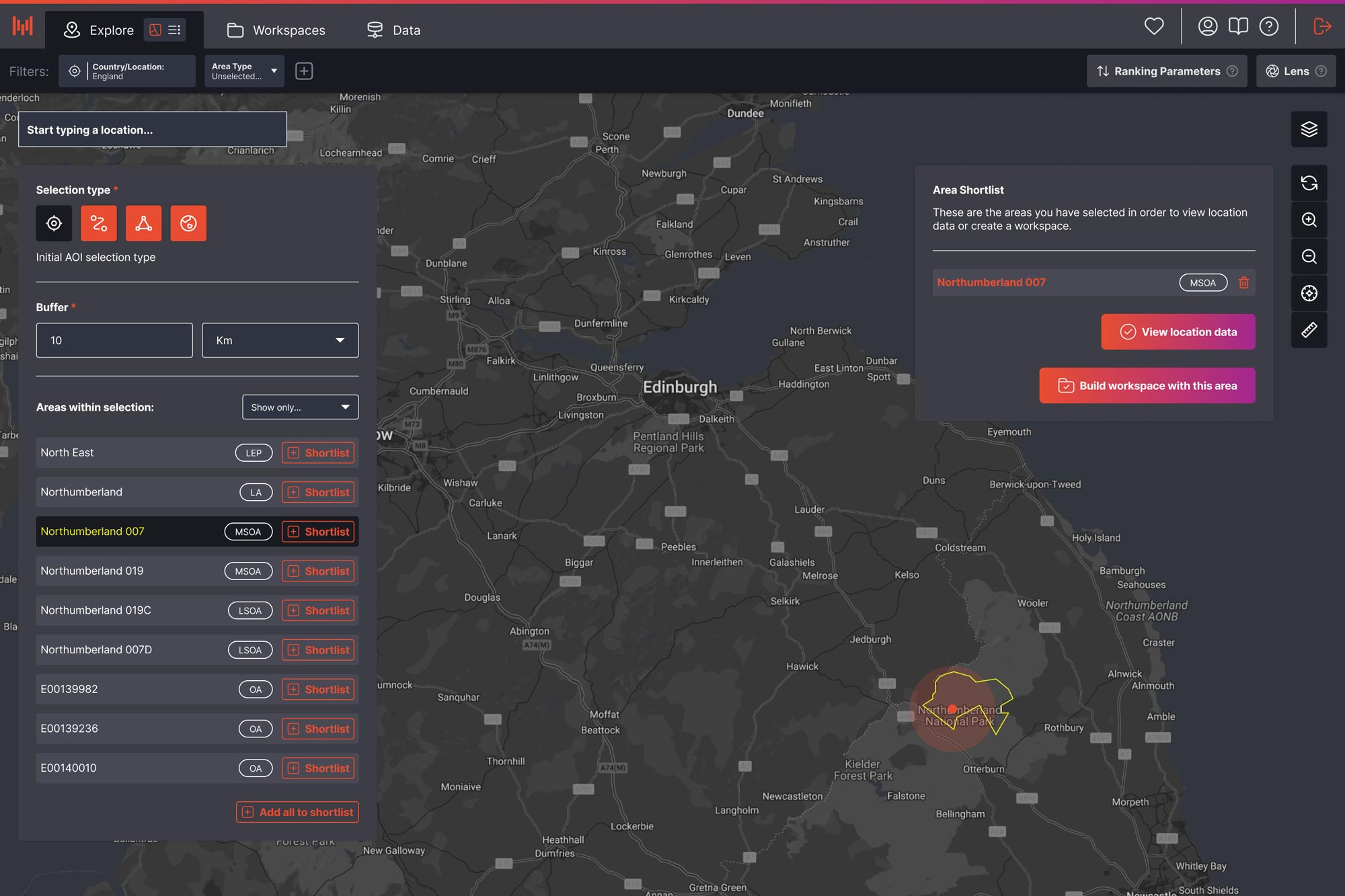Add a new filter with plus icon
The height and width of the screenshot is (896, 1345).
tap(304, 71)
